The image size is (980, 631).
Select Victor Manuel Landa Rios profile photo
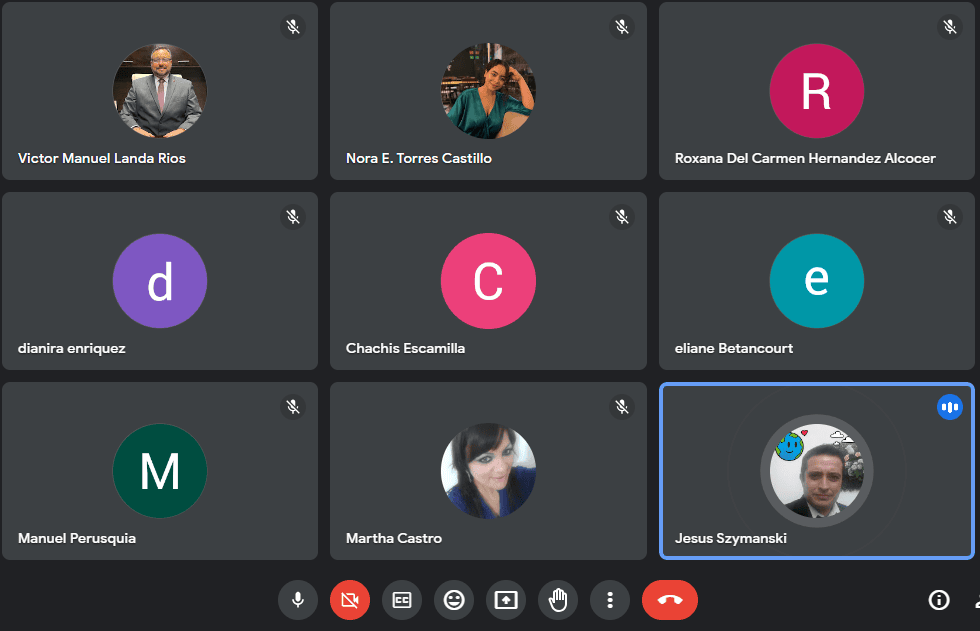160,91
